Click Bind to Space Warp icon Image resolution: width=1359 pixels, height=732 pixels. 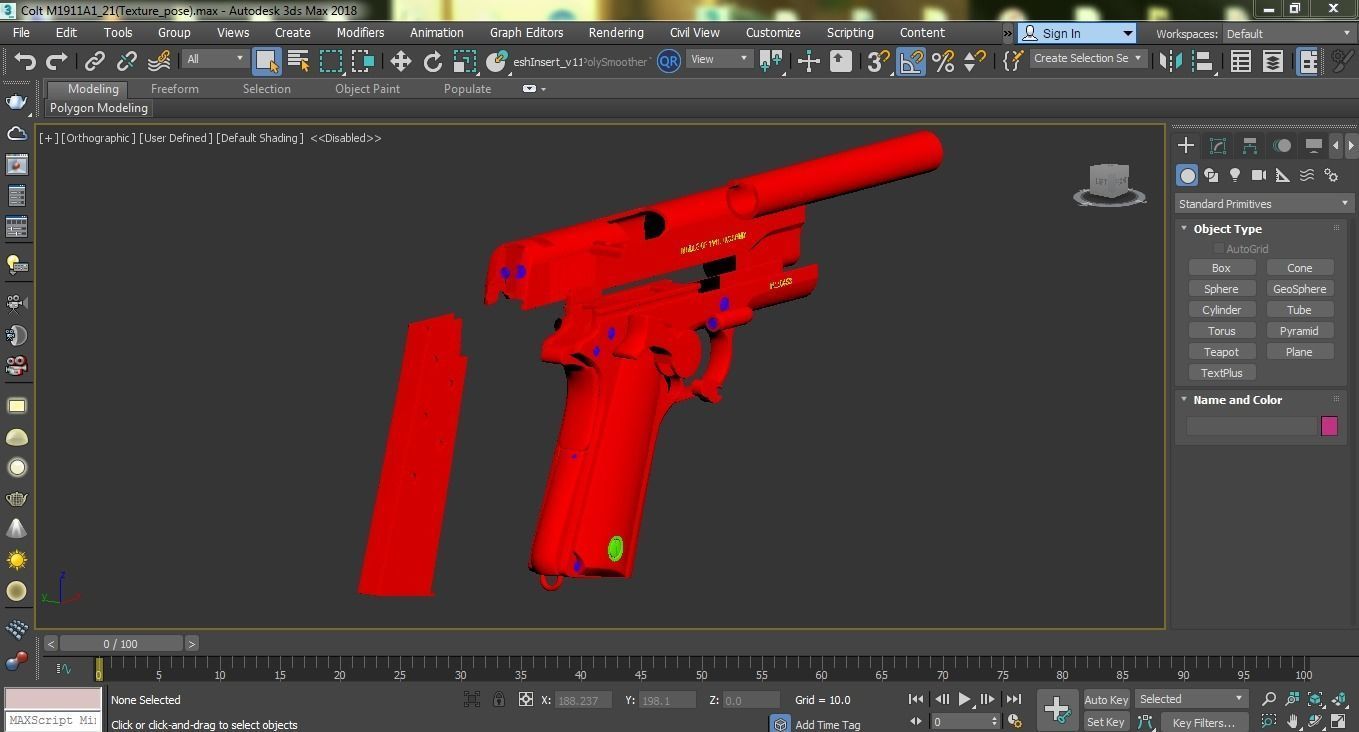(159, 61)
